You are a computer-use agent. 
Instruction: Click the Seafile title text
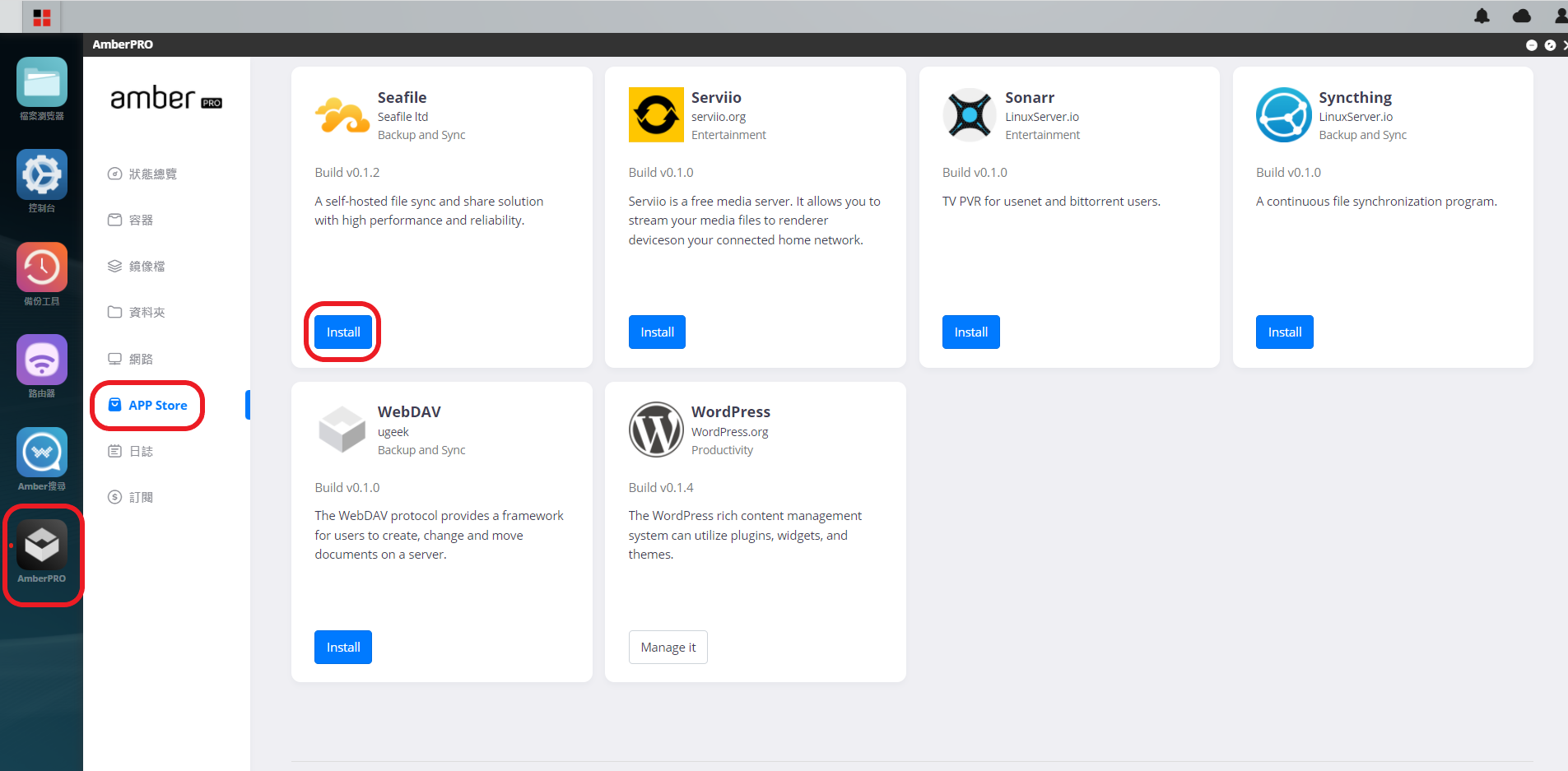402,97
